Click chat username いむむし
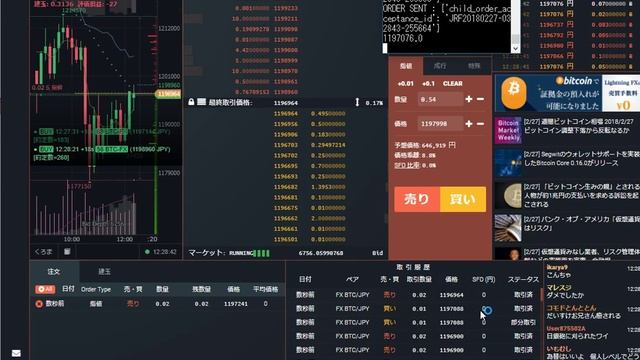 pyautogui.click(x=559, y=349)
